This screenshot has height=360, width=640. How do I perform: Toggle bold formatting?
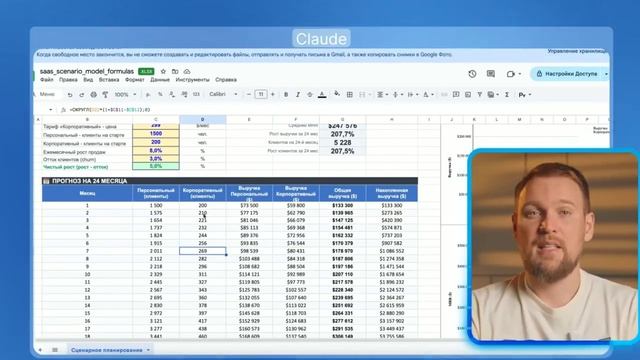click(x=286, y=95)
